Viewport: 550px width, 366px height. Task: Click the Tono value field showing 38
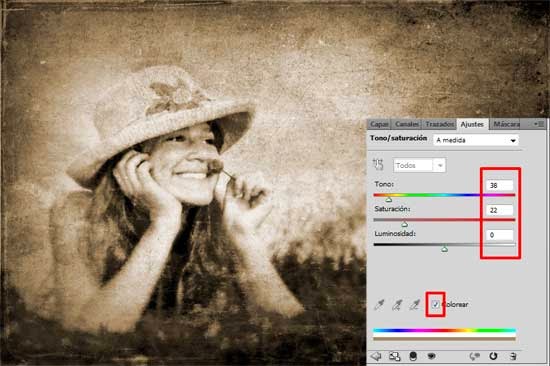pos(499,185)
